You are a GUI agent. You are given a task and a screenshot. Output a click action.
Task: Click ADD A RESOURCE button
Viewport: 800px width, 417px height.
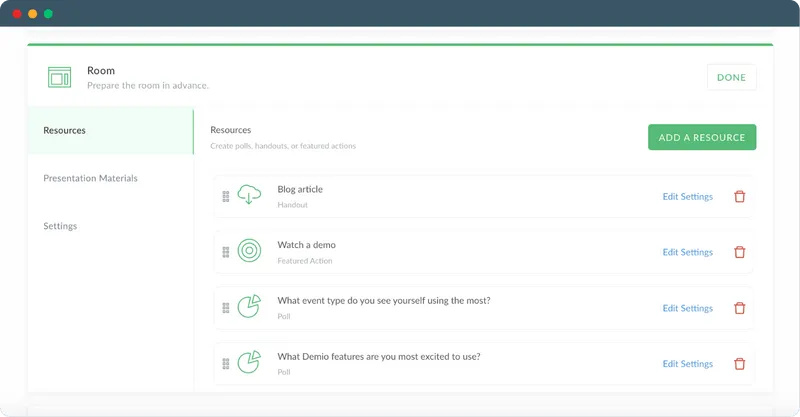[702, 137]
